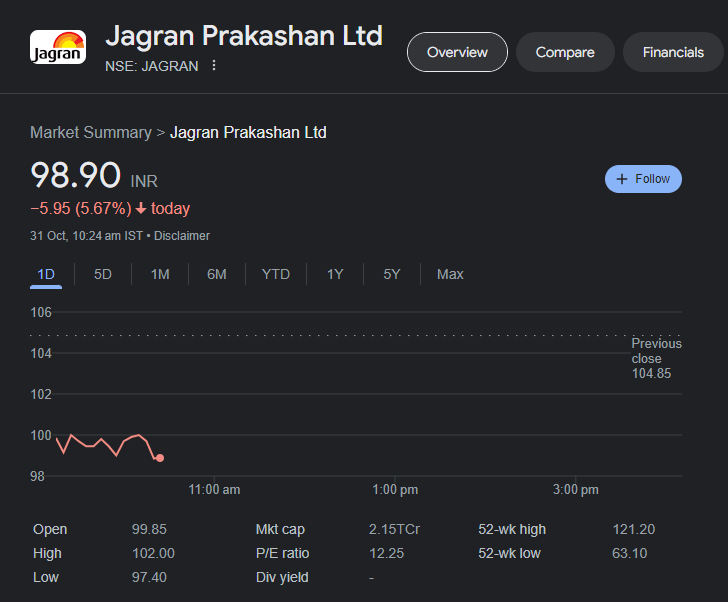The height and width of the screenshot is (602, 728).
Task: Click the 52-wk low value 63.10
Action: [x=630, y=553]
